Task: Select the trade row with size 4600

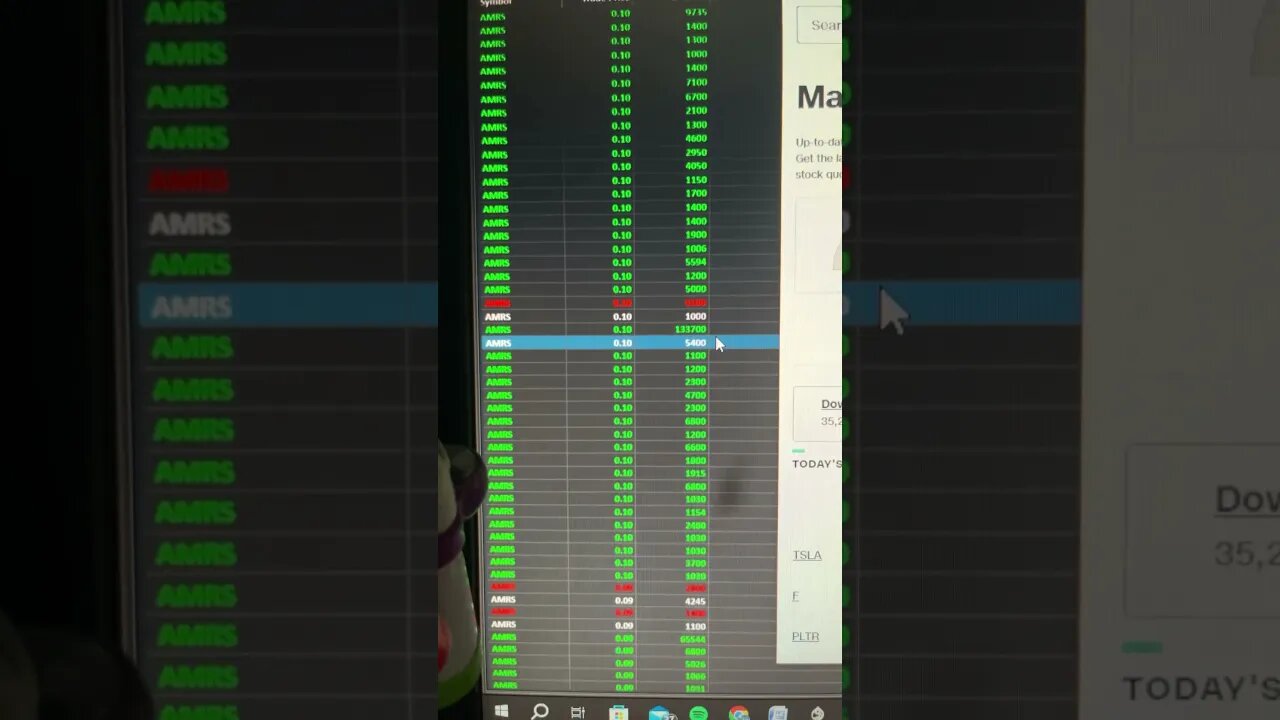Action: [630, 139]
